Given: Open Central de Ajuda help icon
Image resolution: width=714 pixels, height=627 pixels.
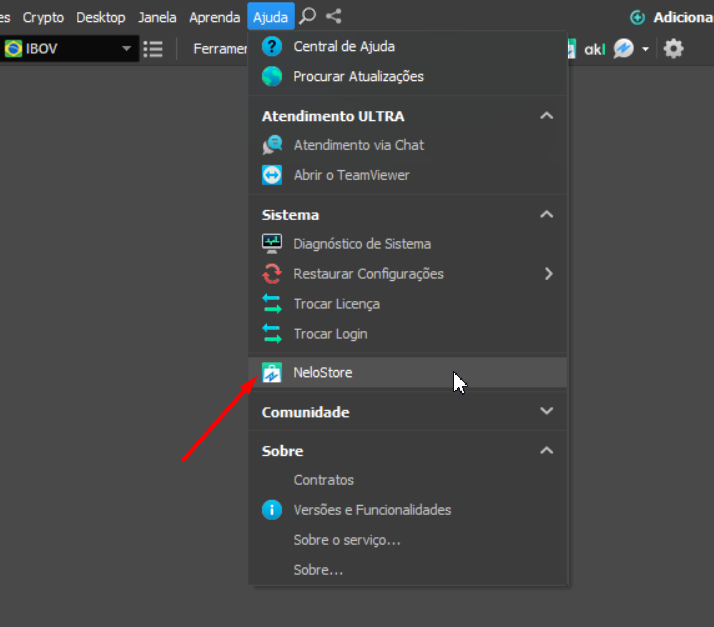Looking at the screenshot, I should 272,46.
